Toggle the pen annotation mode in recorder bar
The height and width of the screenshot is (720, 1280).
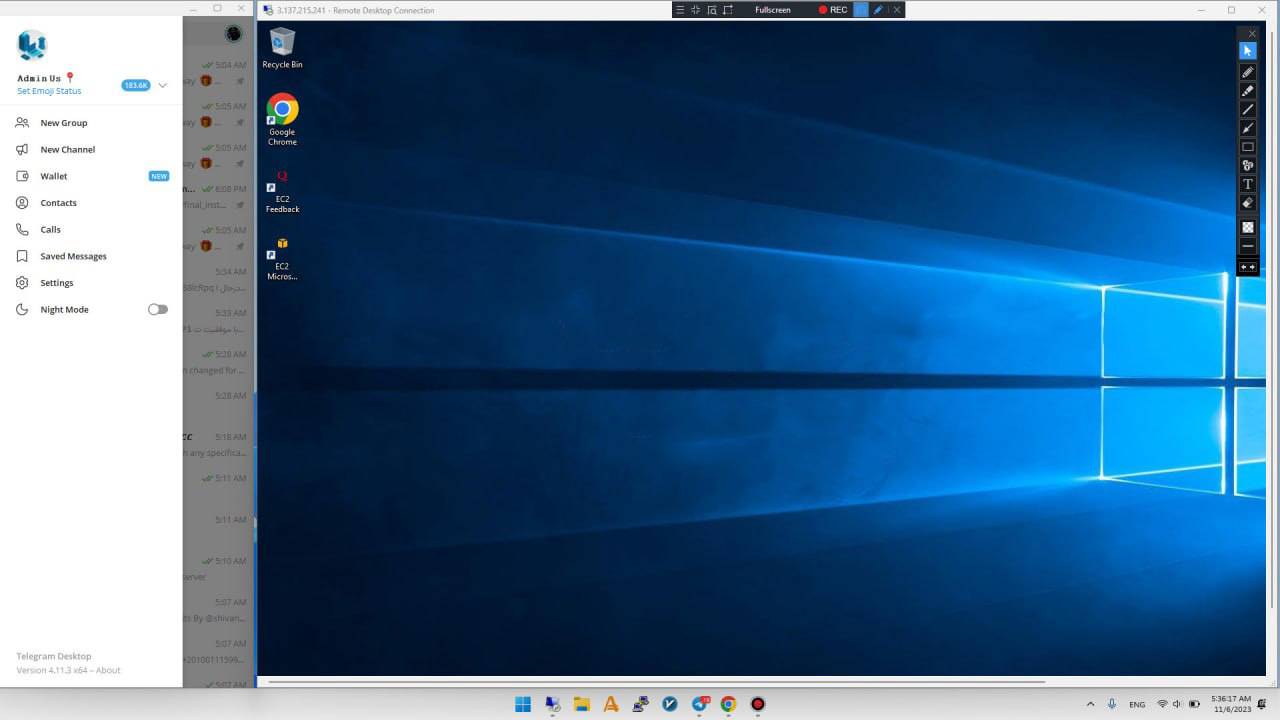(878, 10)
